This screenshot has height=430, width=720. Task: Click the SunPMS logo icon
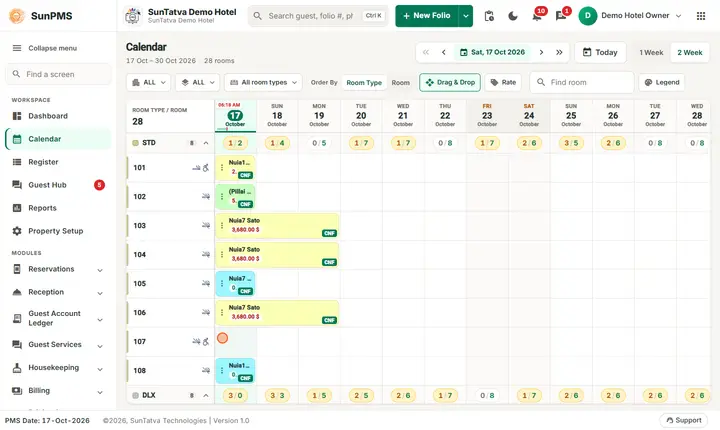click(17, 16)
